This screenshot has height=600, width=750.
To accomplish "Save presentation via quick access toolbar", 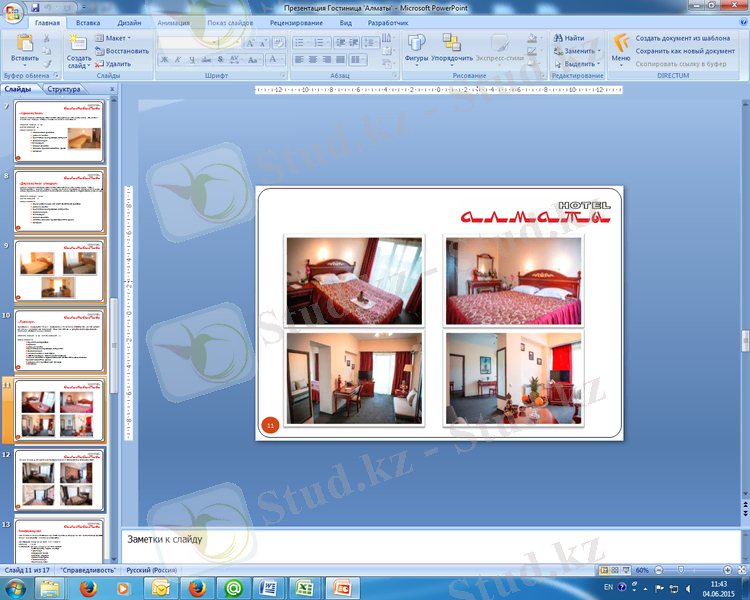I will tap(35, 8).
